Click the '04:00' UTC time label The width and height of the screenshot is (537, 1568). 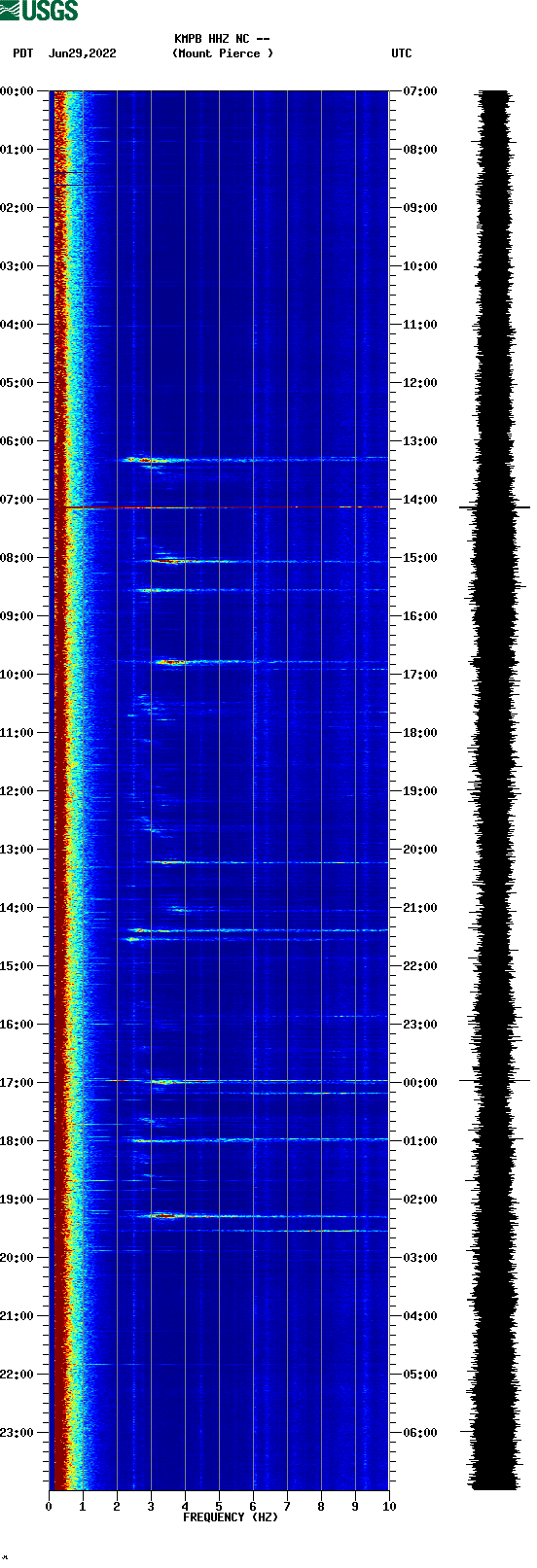(x=420, y=1316)
